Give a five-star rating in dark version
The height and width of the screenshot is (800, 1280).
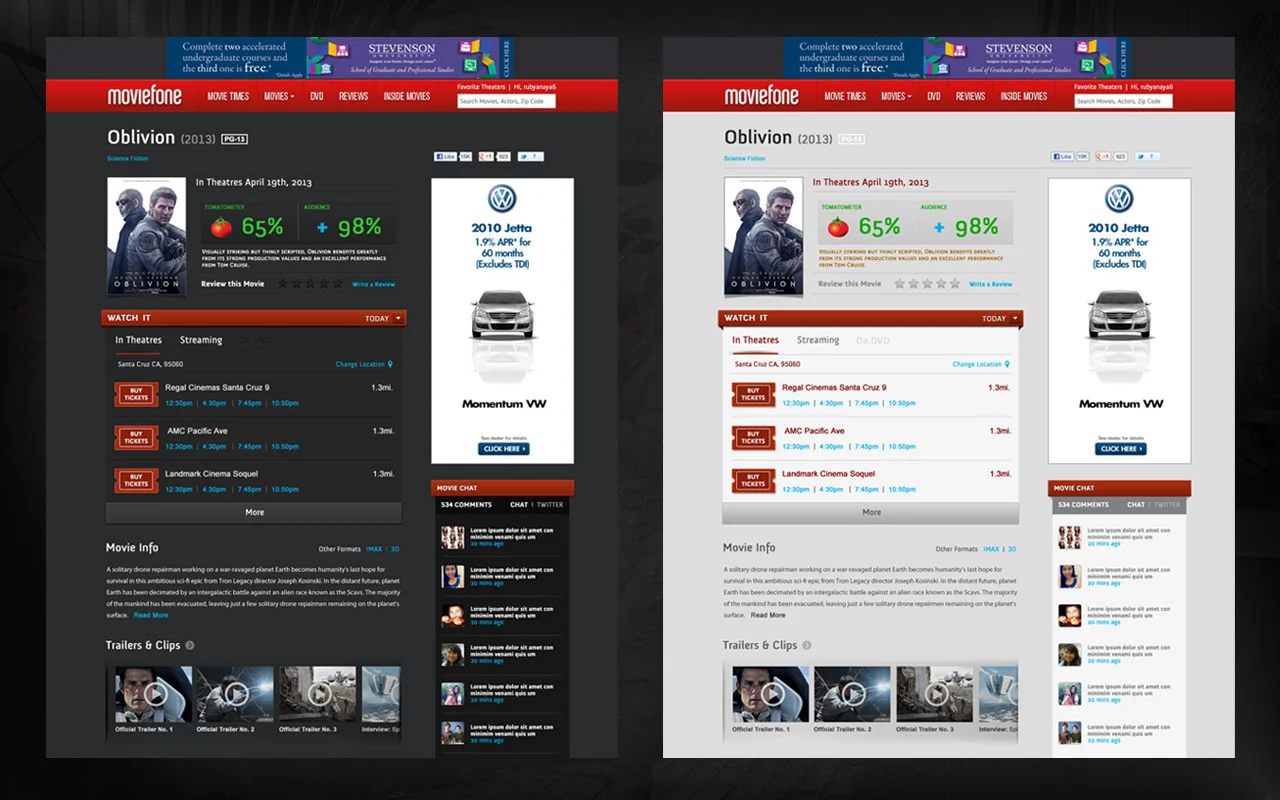[x=337, y=284]
